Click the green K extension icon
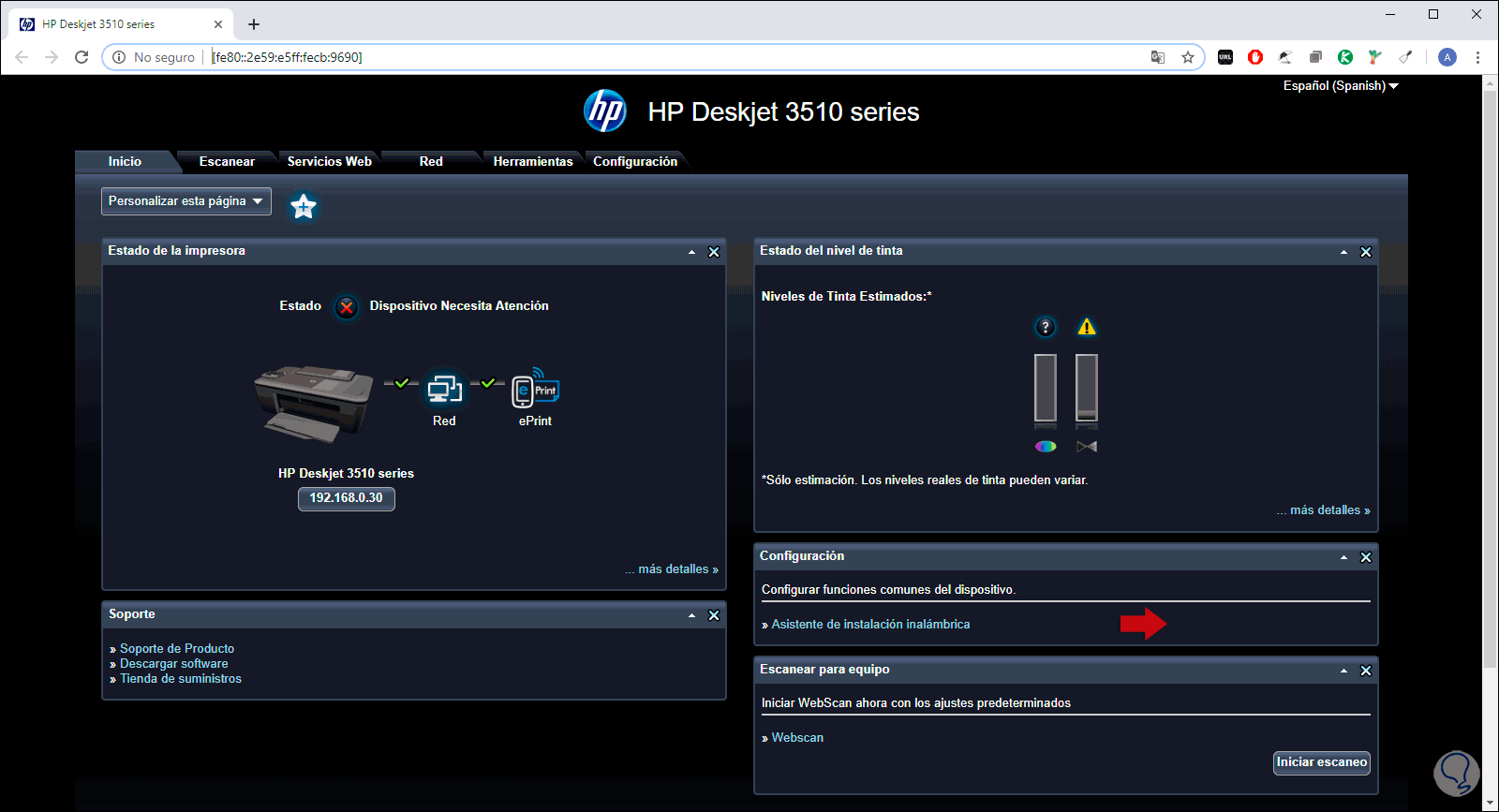This screenshot has height=812, width=1499. [x=1345, y=57]
